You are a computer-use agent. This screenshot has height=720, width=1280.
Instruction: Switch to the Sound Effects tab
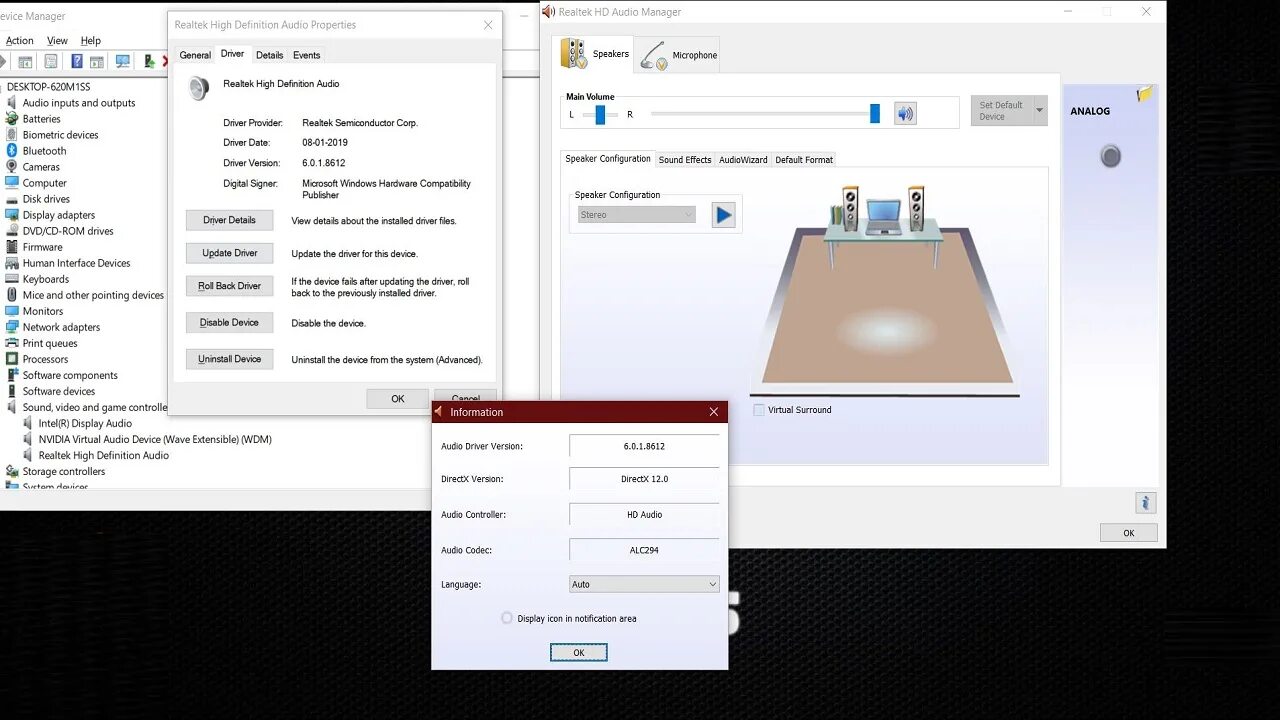point(685,160)
